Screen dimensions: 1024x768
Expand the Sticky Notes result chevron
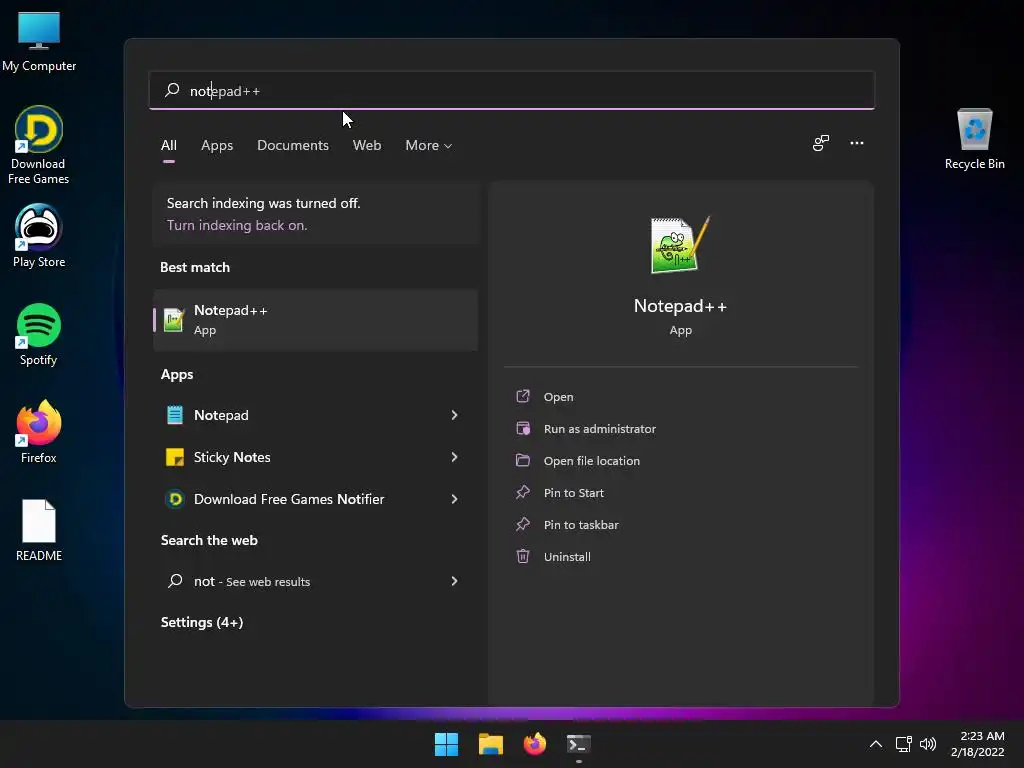(455, 457)
